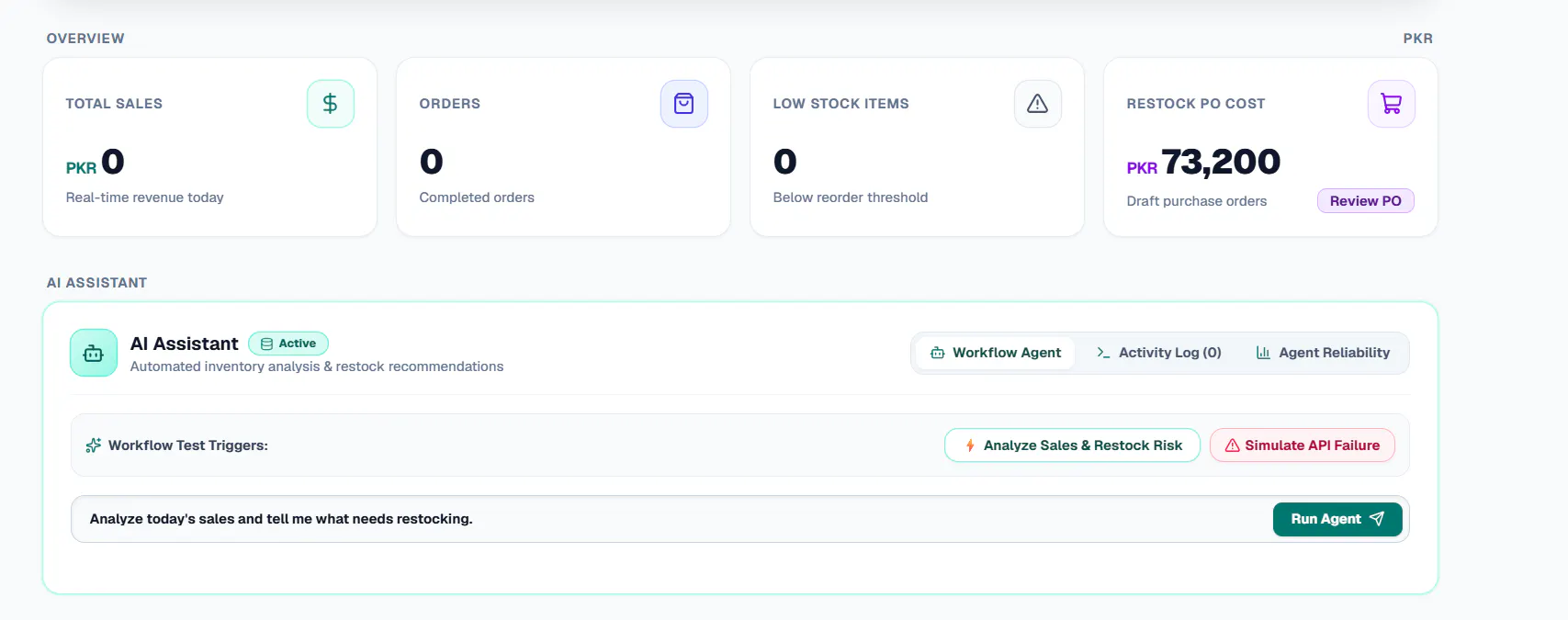Click the 'Completed orders' text

tap(477, 197)
